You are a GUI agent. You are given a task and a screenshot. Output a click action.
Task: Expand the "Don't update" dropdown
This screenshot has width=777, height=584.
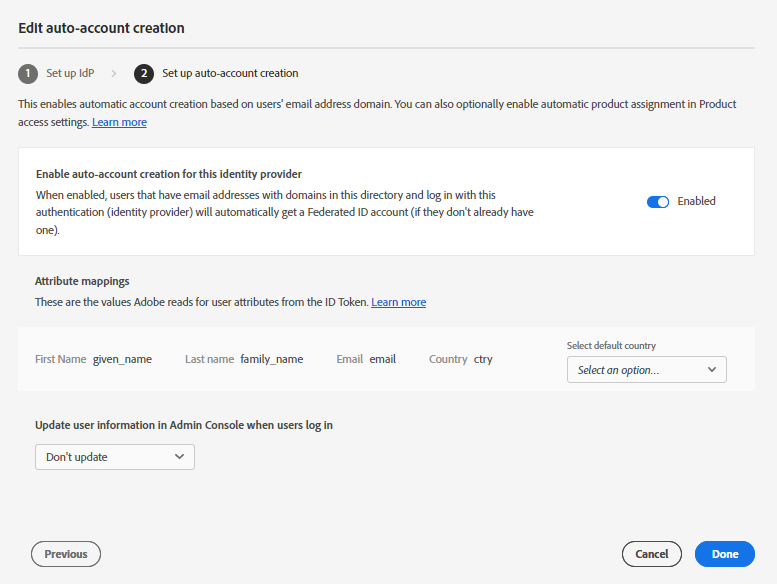coord(115,457)
